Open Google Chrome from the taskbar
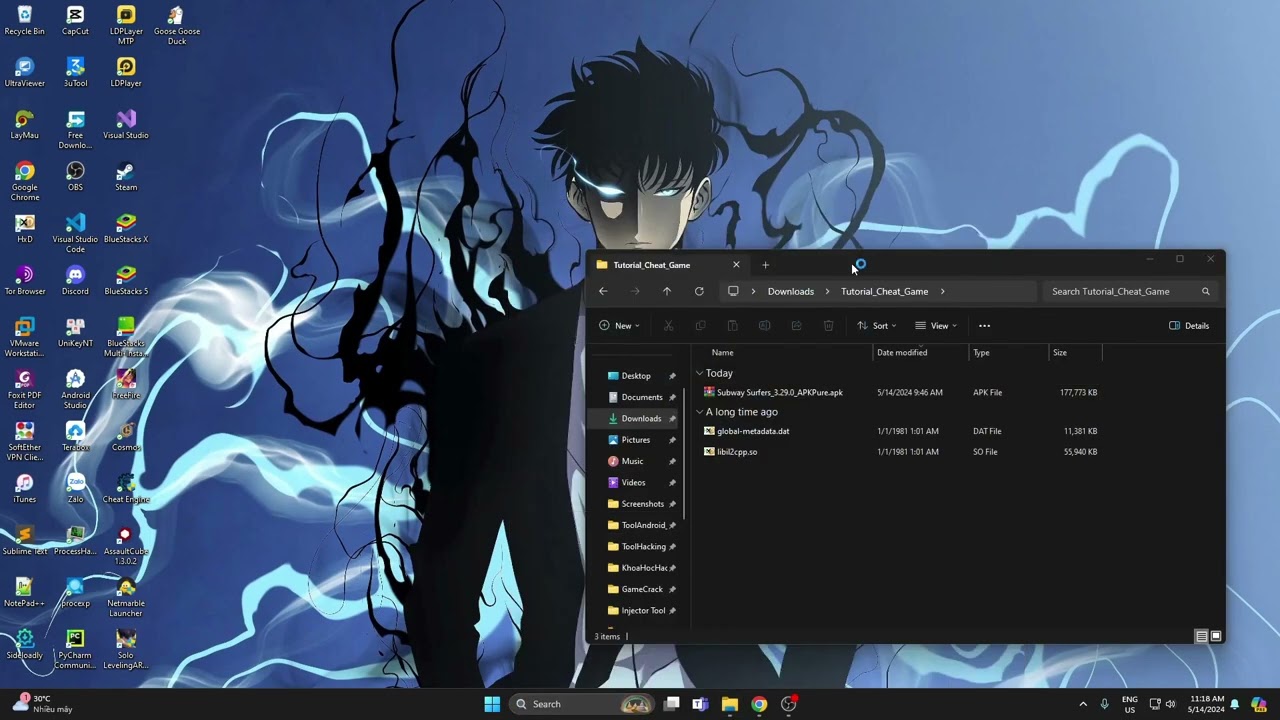This screenshot has width=1280, height=720. coord(759,704)
